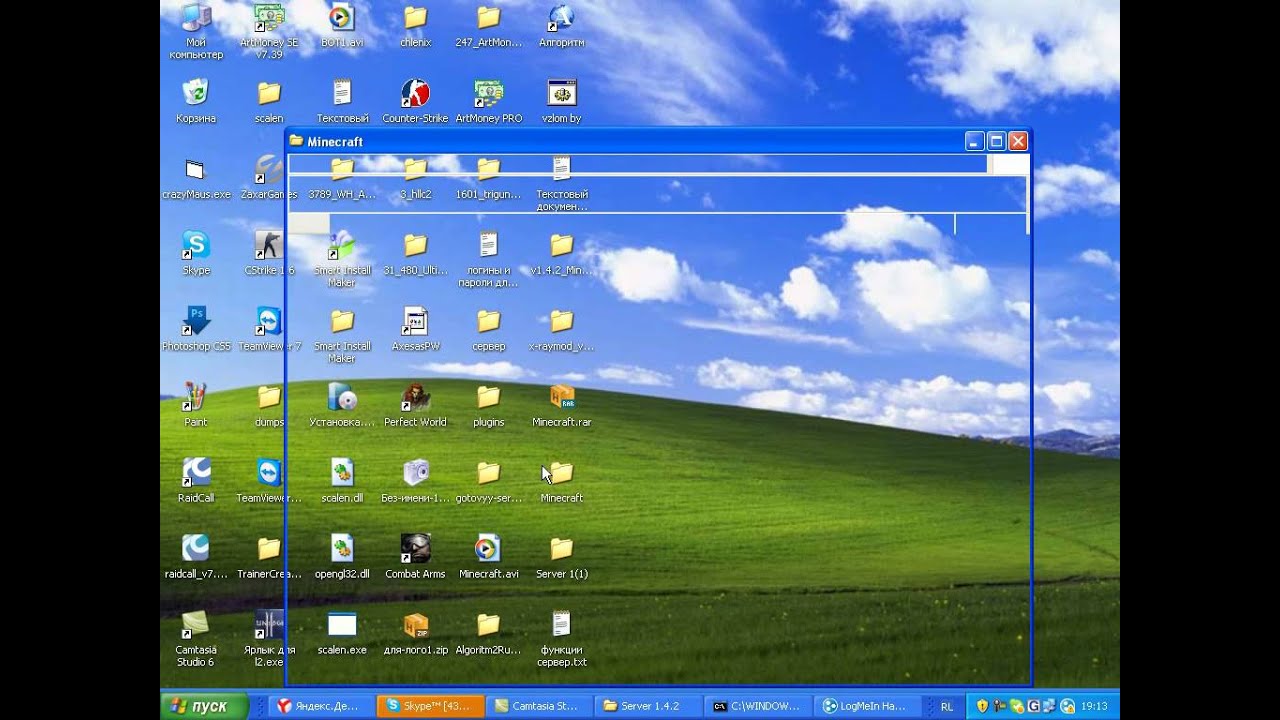This screenshot has width=1280, height=720.
Task: Switch to C:\WINDOWS console taskbar button
Action: tap(758, 706)
